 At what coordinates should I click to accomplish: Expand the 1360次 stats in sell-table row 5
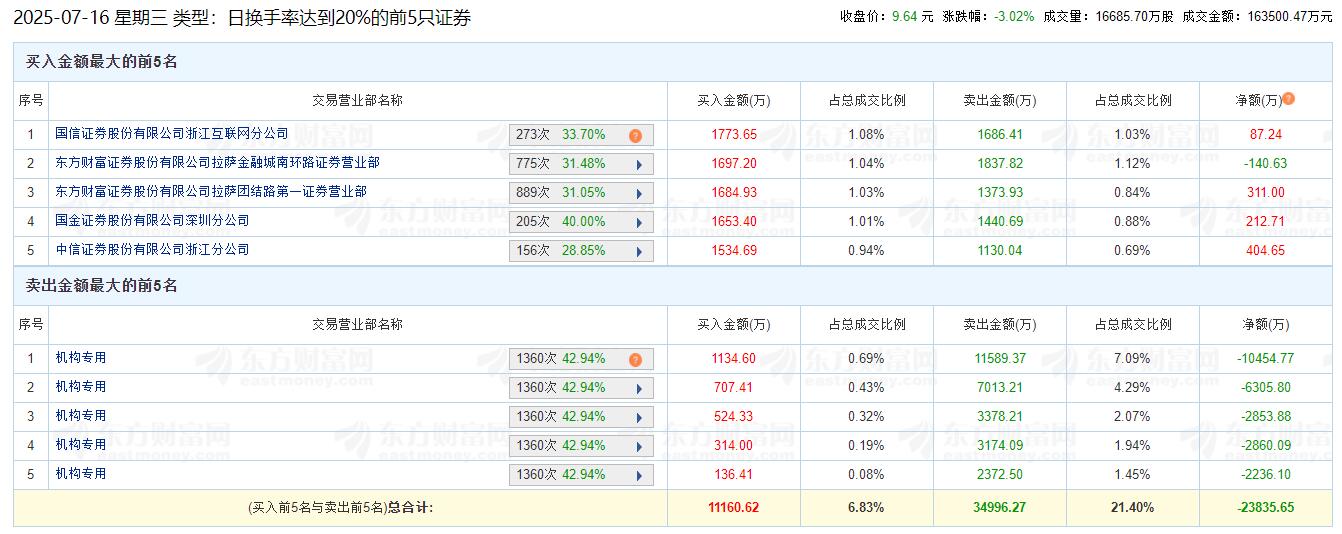(x=638, y=476)
